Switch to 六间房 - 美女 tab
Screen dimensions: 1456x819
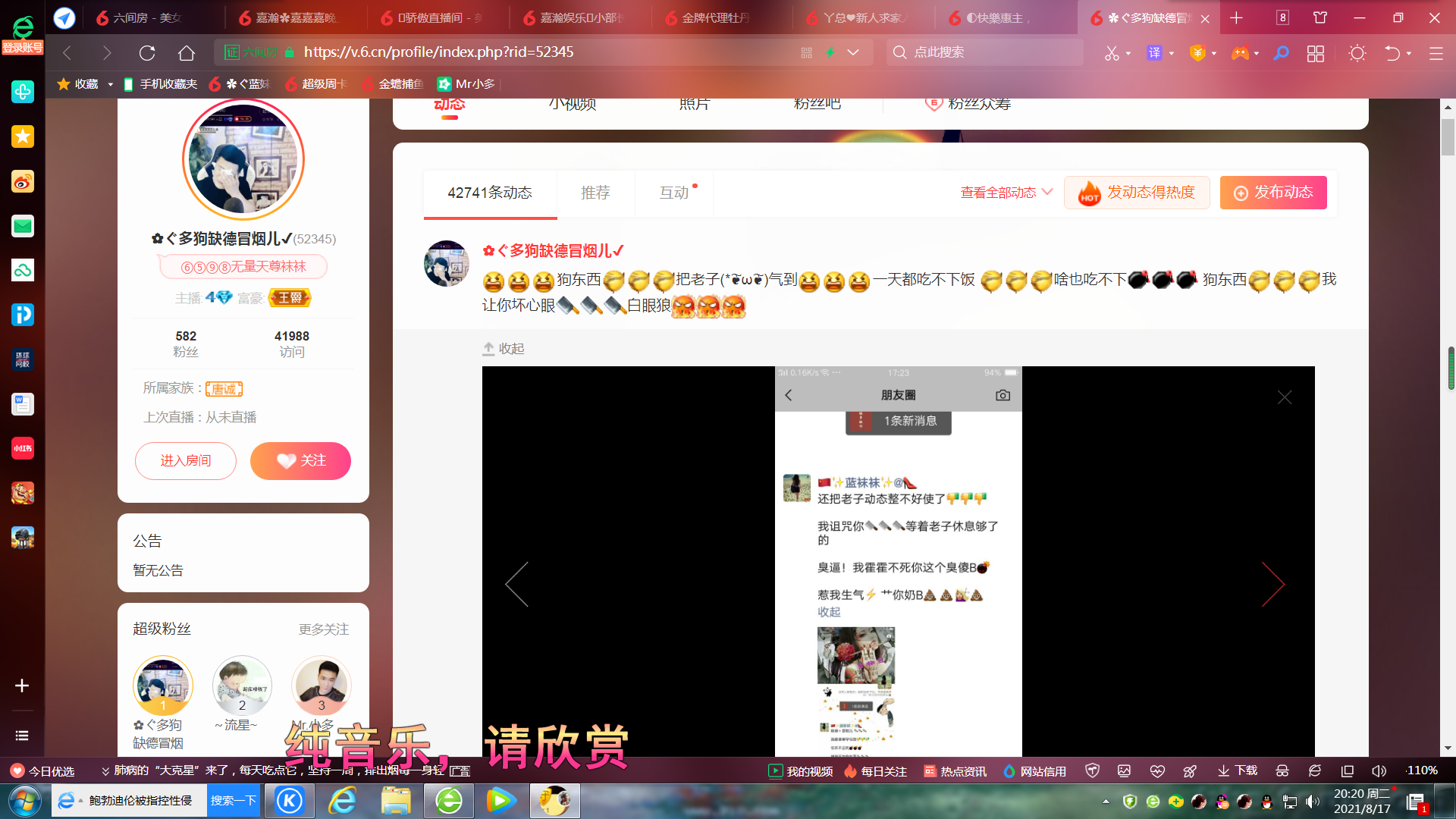tap(147, 17)
